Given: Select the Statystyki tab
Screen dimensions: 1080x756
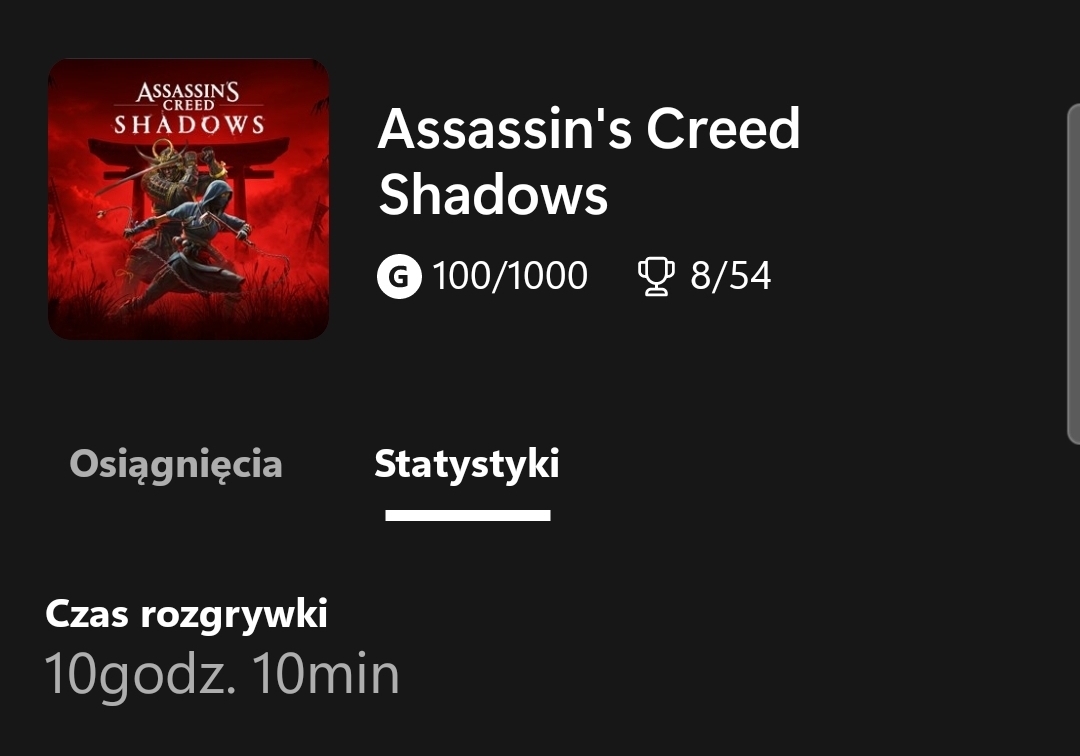Looking at the screenshot, I should coord(466,464).
